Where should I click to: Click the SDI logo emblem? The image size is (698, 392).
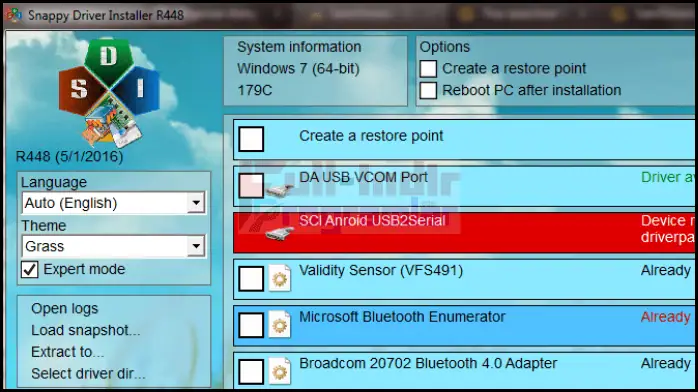pyautogui.click(x=109, y=93)
